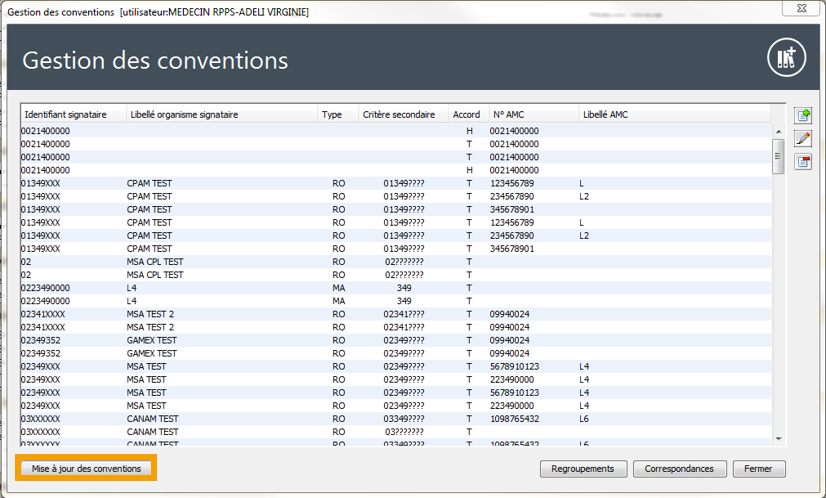826x498 pixels.
Task: Click the delete convention icon (red minus)
Action: click(802, 162)
